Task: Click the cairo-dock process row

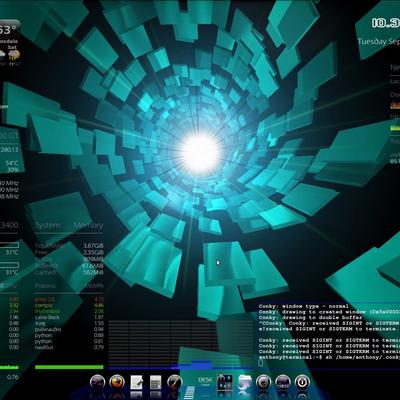Action: click(x=69, y=317)
